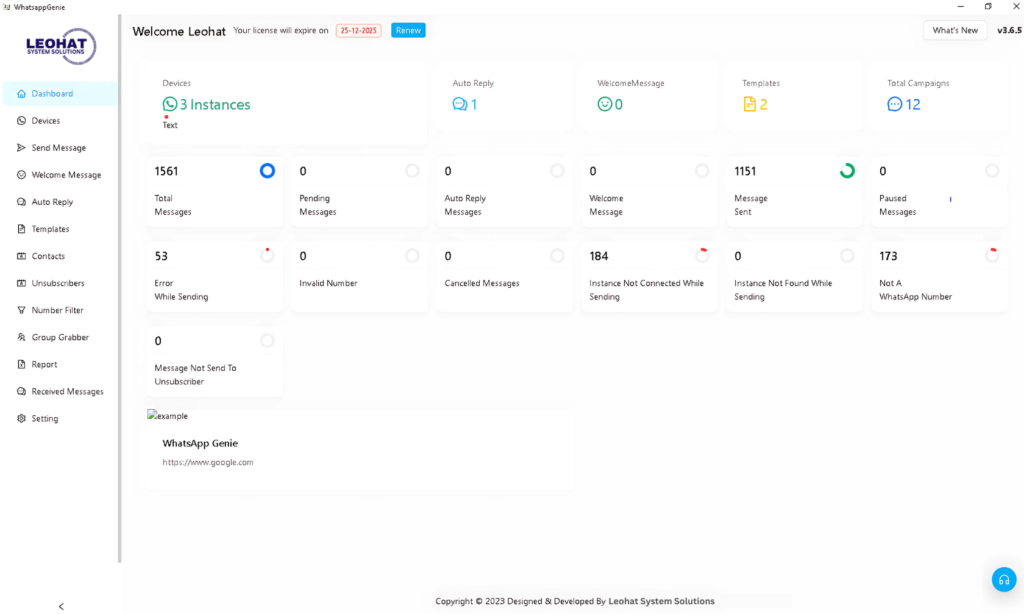Click the green WhatsApp icon beside 3 Instances
This screenshot has width=1024, height=614.
pyautogui.click(x=170, y=104)
